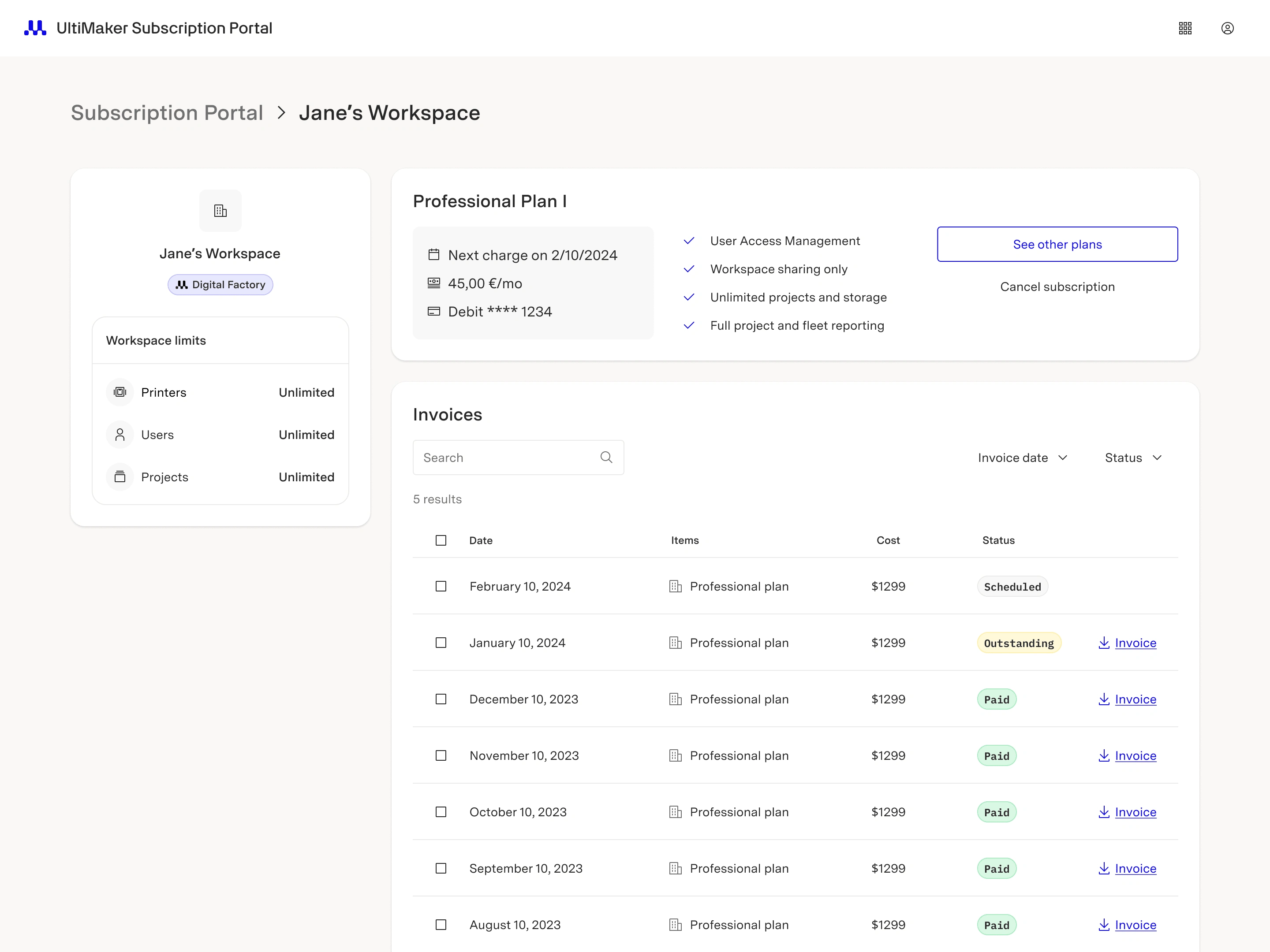Toggle the select-all checkbox in invoices header

click(x=440, y=540)
